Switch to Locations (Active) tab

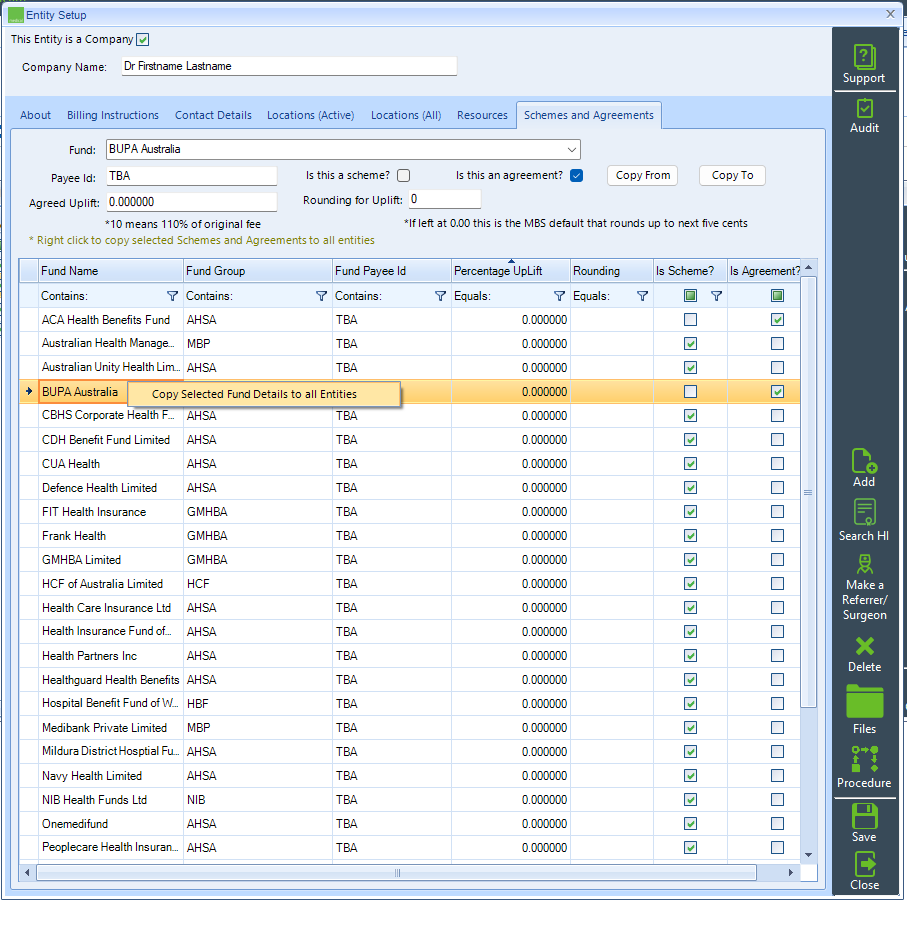click(x=310, y=115)
